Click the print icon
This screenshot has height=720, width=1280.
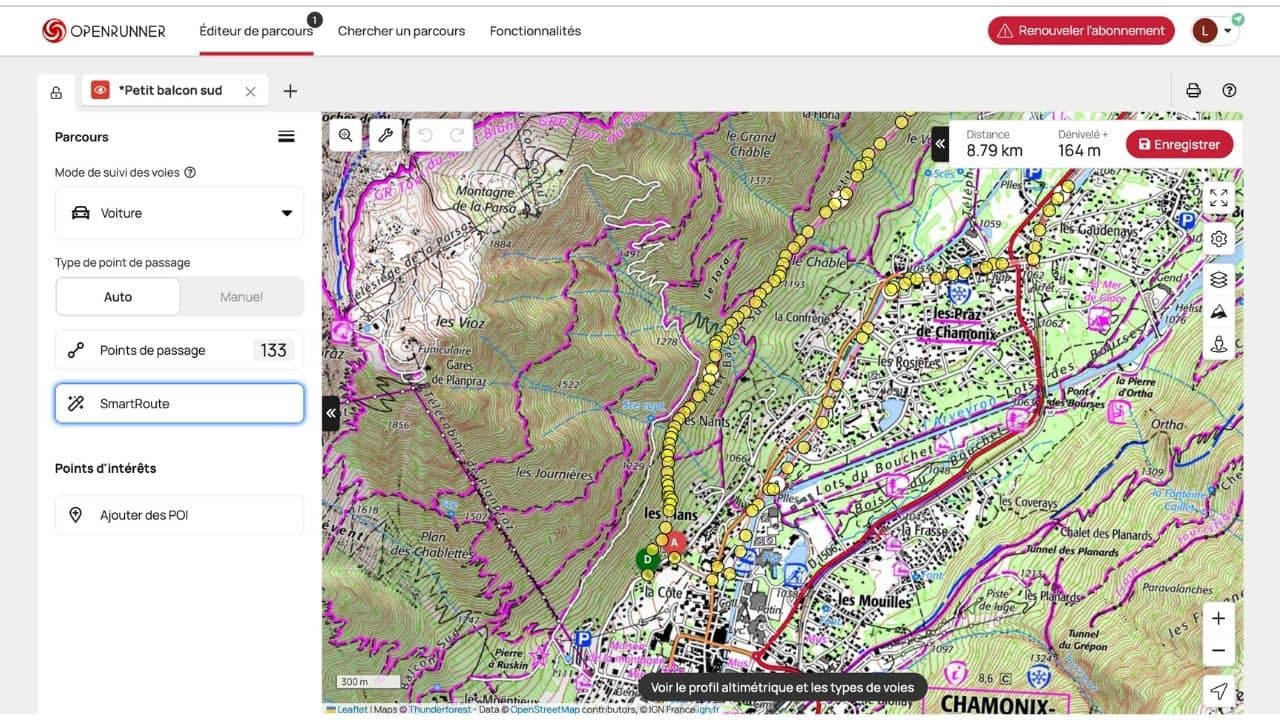tap(1193, 90)
